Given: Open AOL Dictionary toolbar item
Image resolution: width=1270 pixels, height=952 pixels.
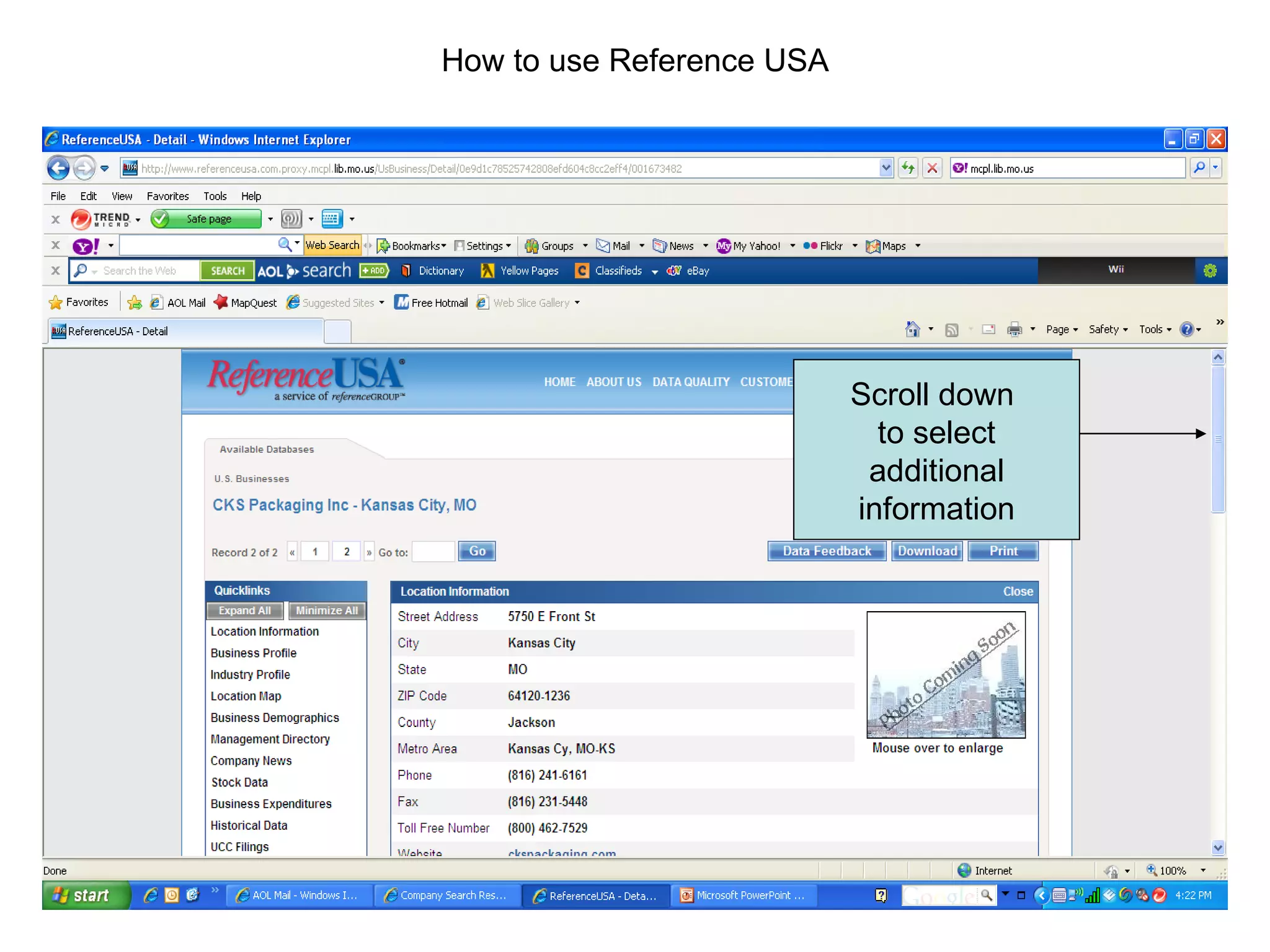Looking at the screenshot, I should coord(433,271).
